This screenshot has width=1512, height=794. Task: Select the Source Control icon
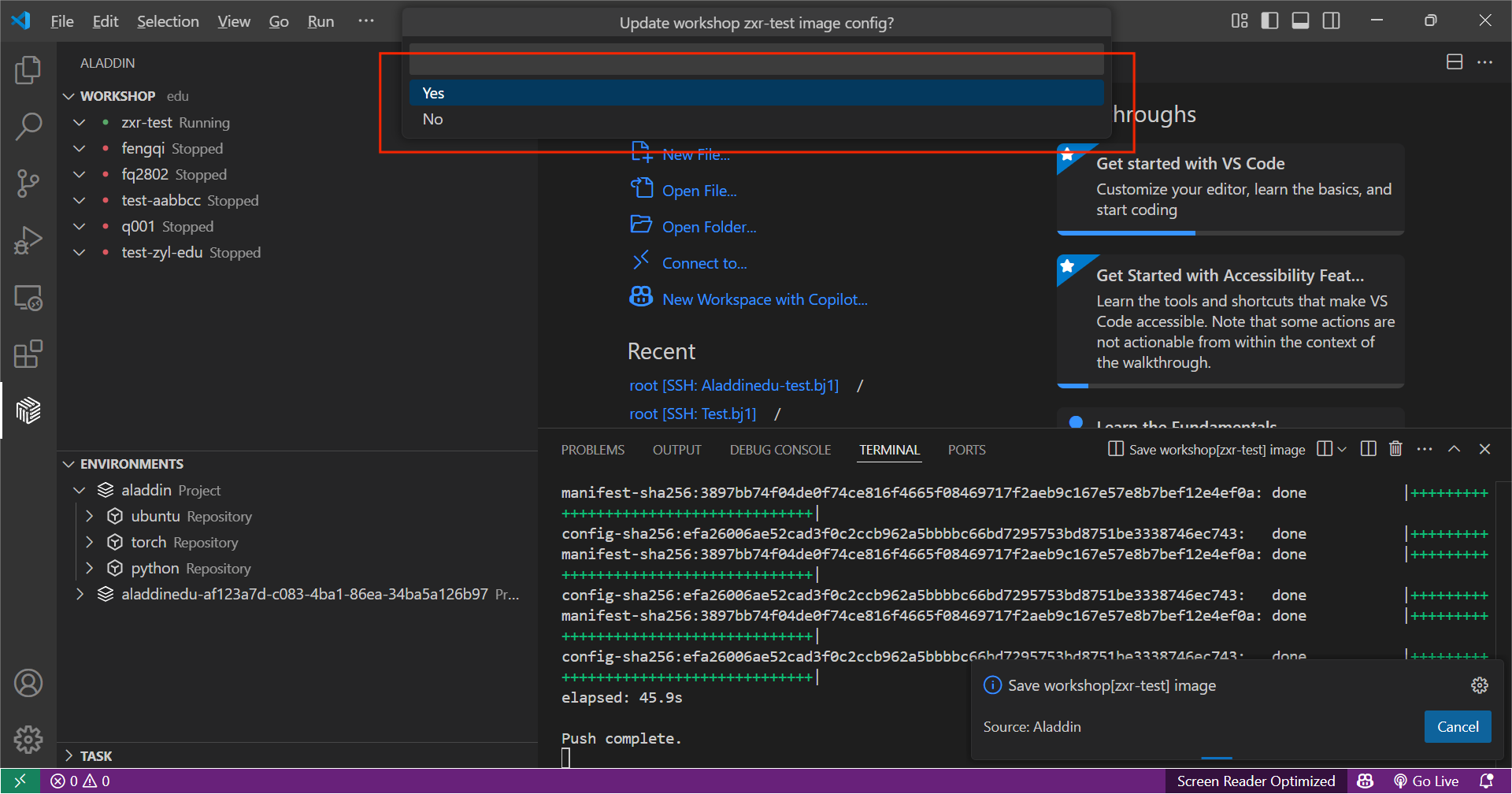[28, 183]
